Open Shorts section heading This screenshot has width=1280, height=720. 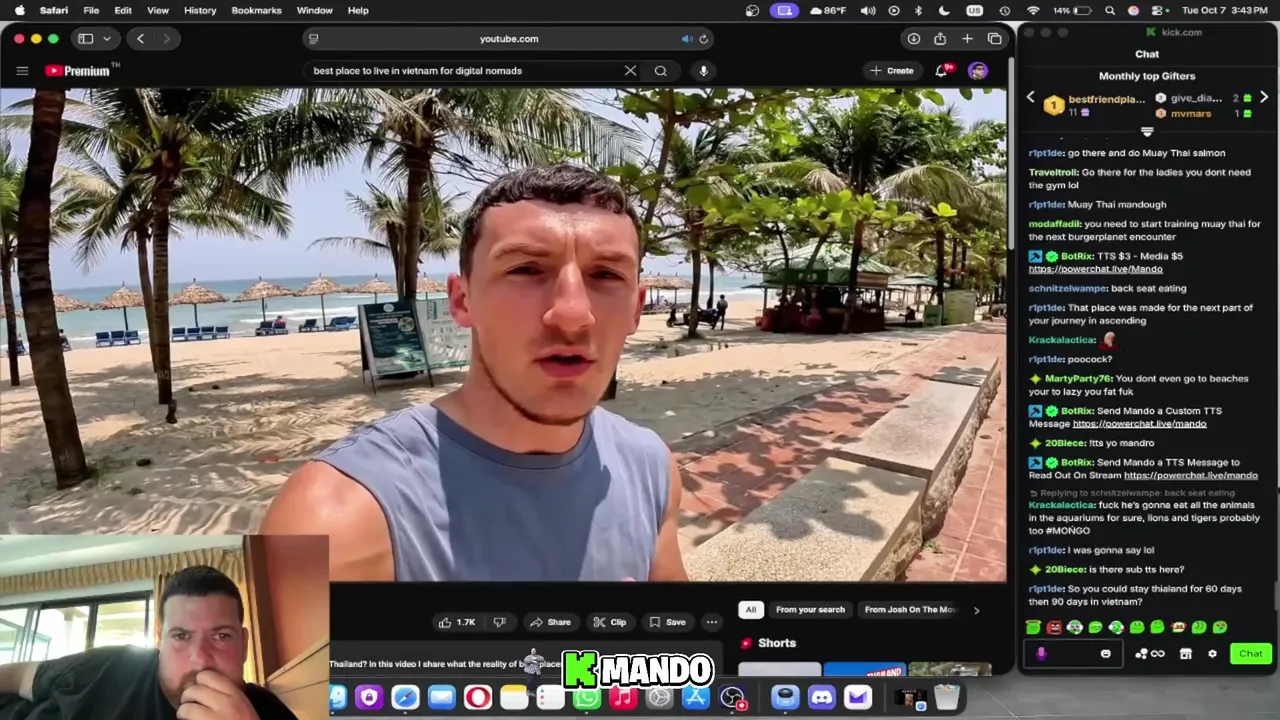[x=777, y=643]
